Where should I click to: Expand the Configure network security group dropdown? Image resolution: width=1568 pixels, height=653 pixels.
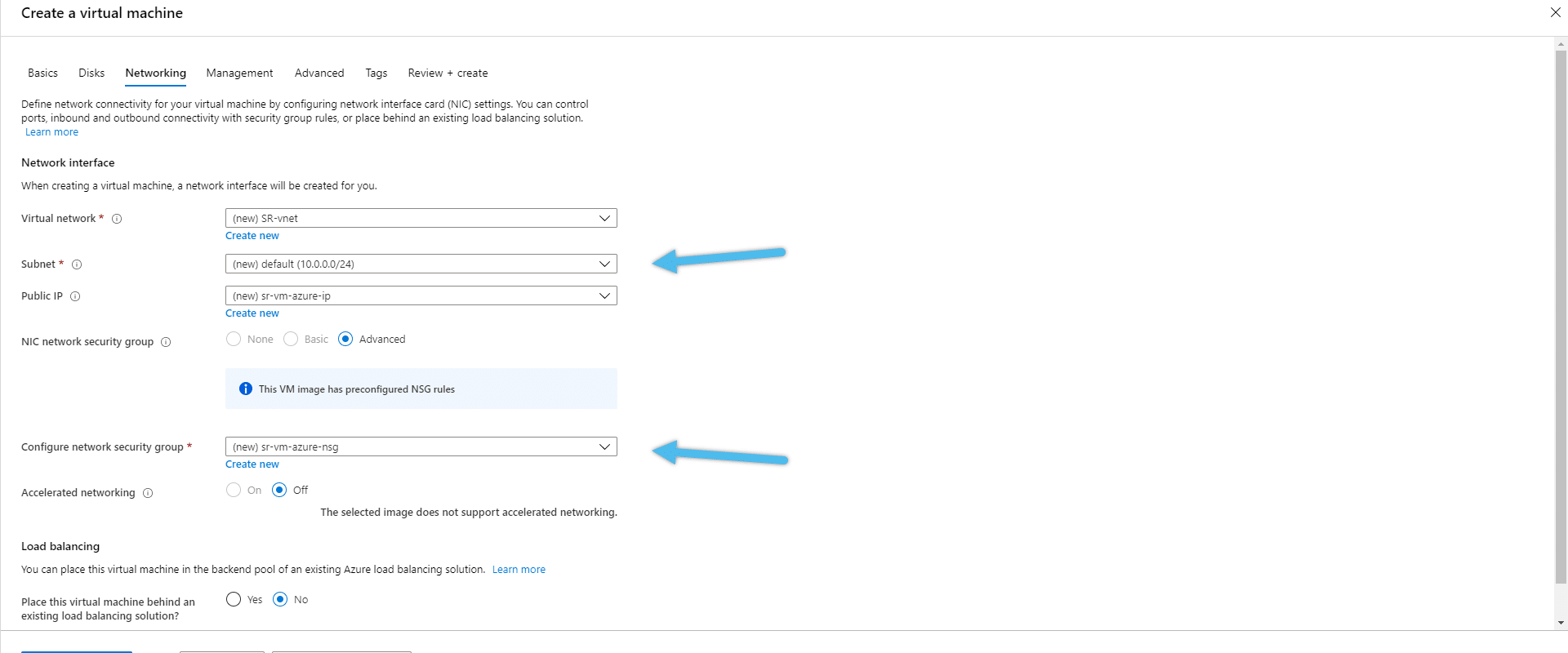click(x=421, y=446)
